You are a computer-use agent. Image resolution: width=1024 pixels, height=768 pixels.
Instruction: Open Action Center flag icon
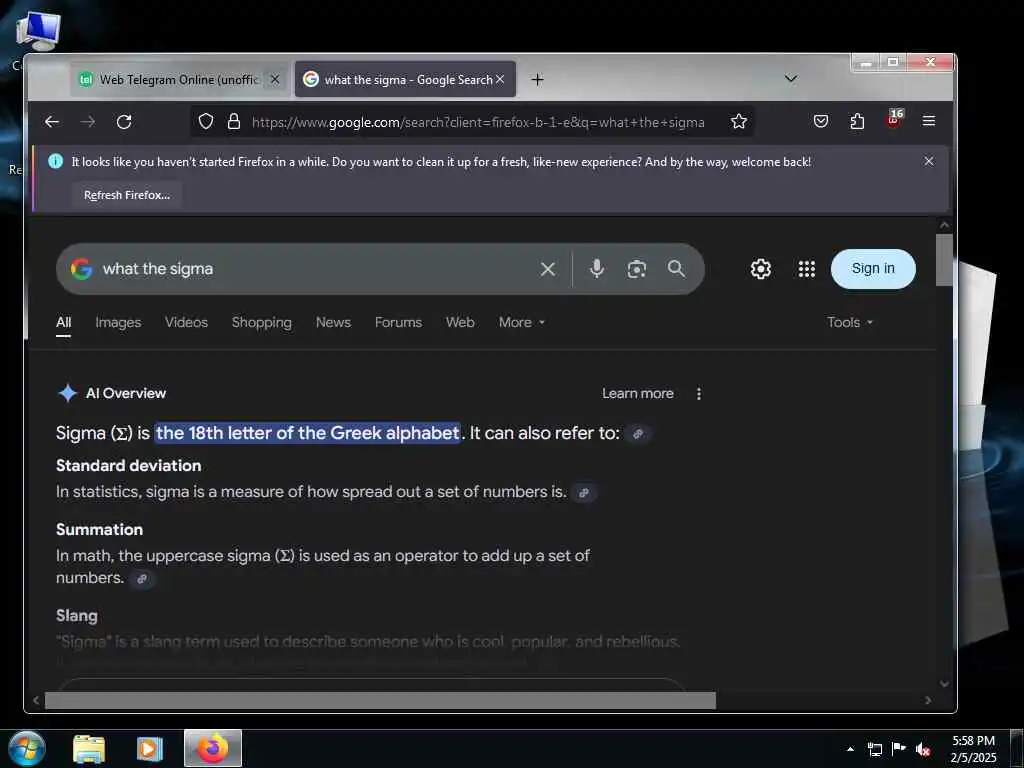899,750
